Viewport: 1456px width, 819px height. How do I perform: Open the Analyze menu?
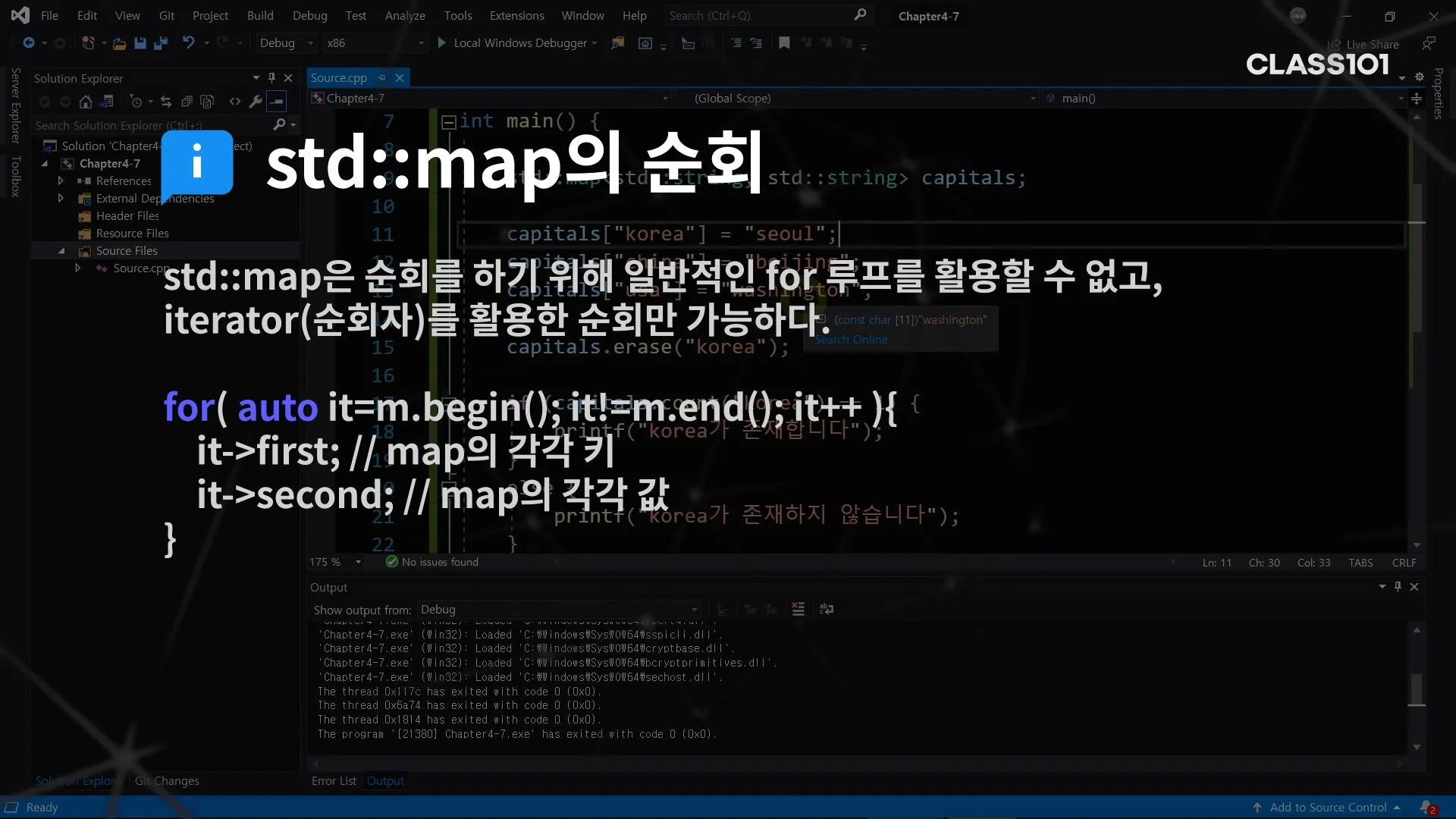[404, 16]
